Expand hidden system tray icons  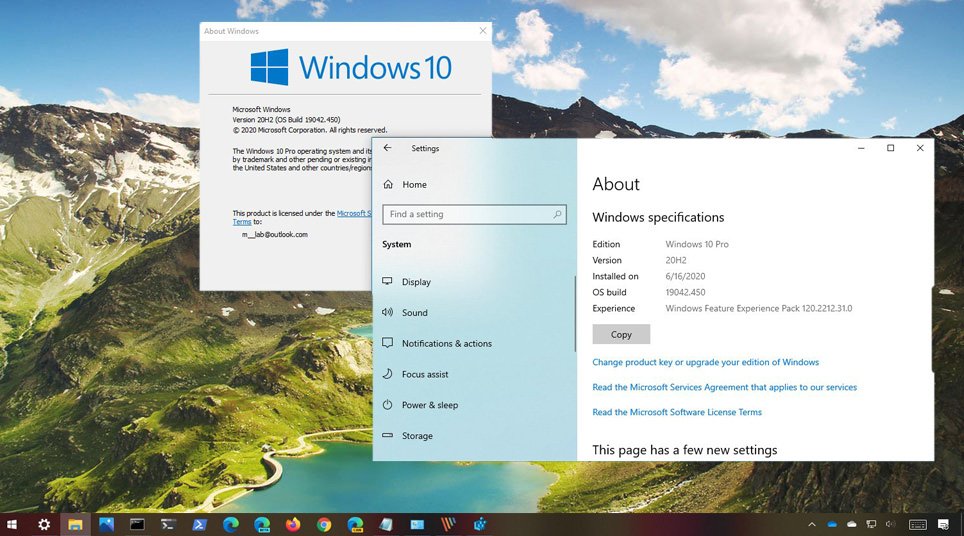click(x=812, y=524)
